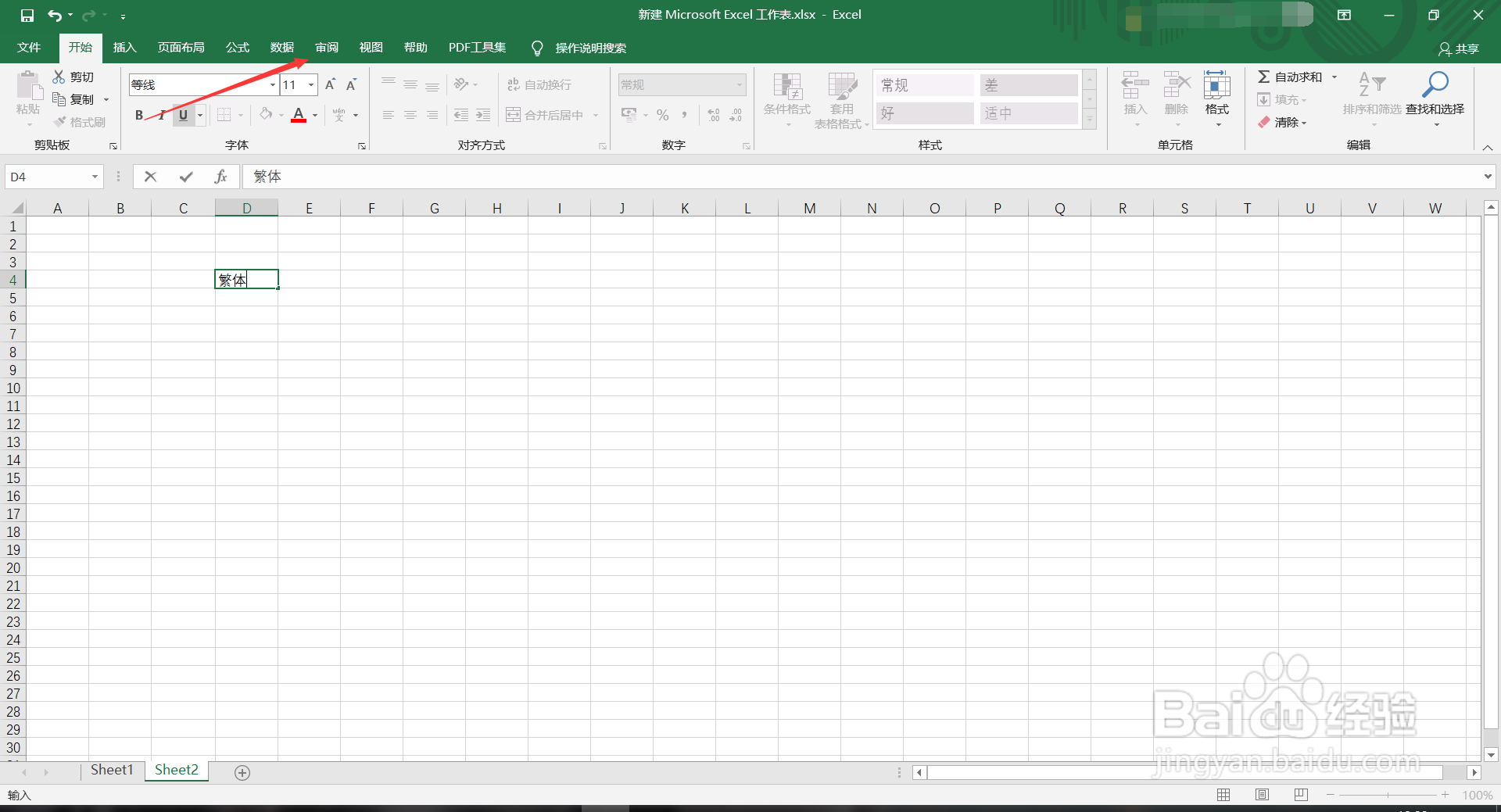The width and height of the screenshot is (1501, 812).
Task: Decrease font size with the smaller A icon
Action: (x=351, y=84)
